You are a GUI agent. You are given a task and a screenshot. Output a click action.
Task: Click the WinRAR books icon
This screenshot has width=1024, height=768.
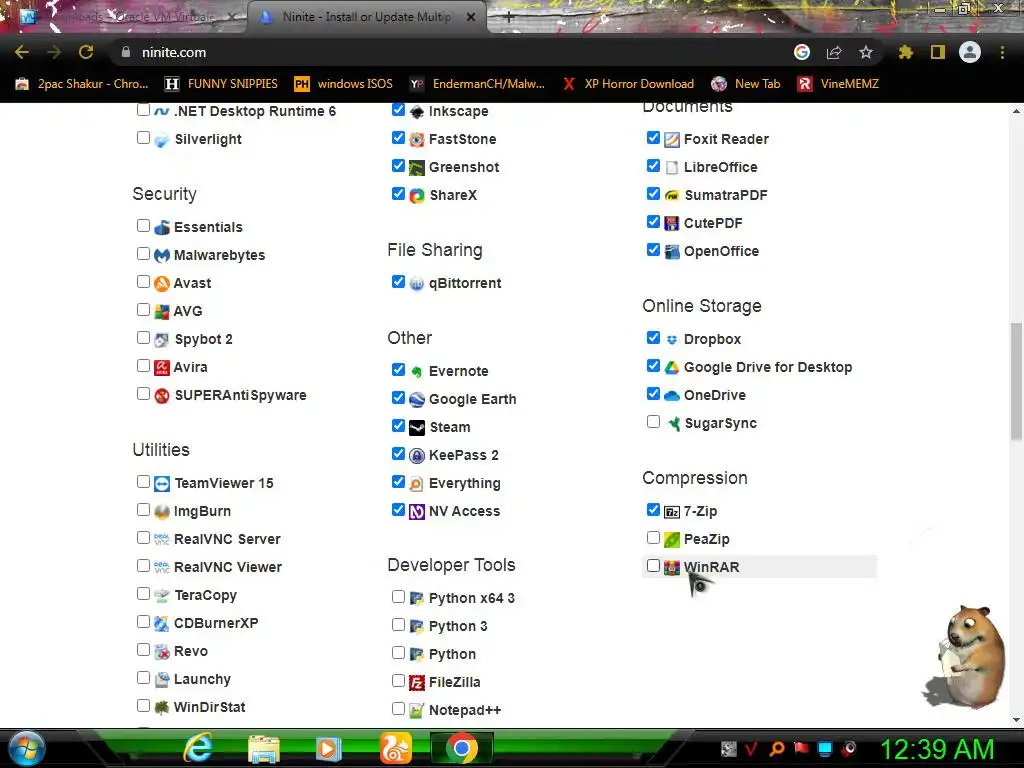[x=672, y=568]
